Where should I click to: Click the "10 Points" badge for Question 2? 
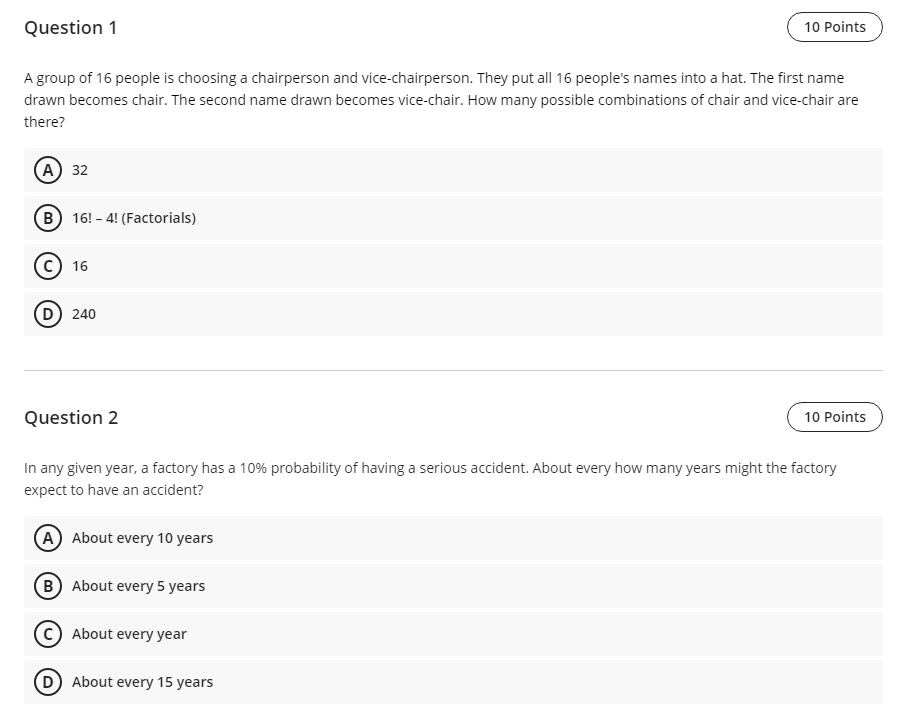click(x=834, y=417)
